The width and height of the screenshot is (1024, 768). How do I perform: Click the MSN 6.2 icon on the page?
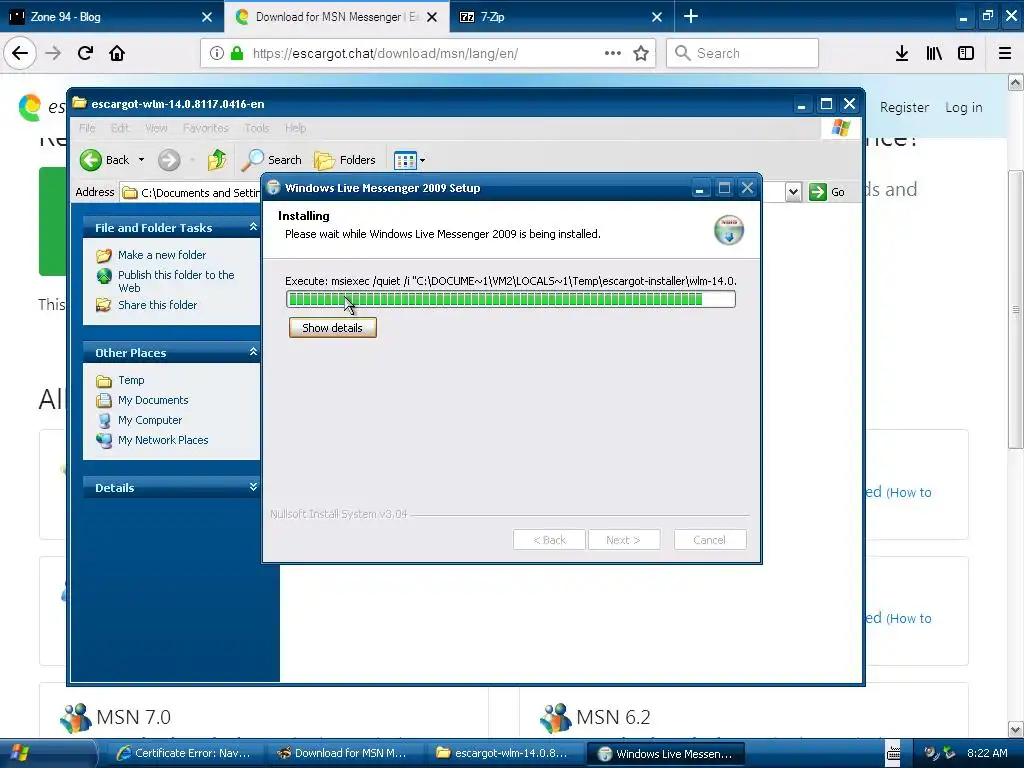click(x=556, y=717)
